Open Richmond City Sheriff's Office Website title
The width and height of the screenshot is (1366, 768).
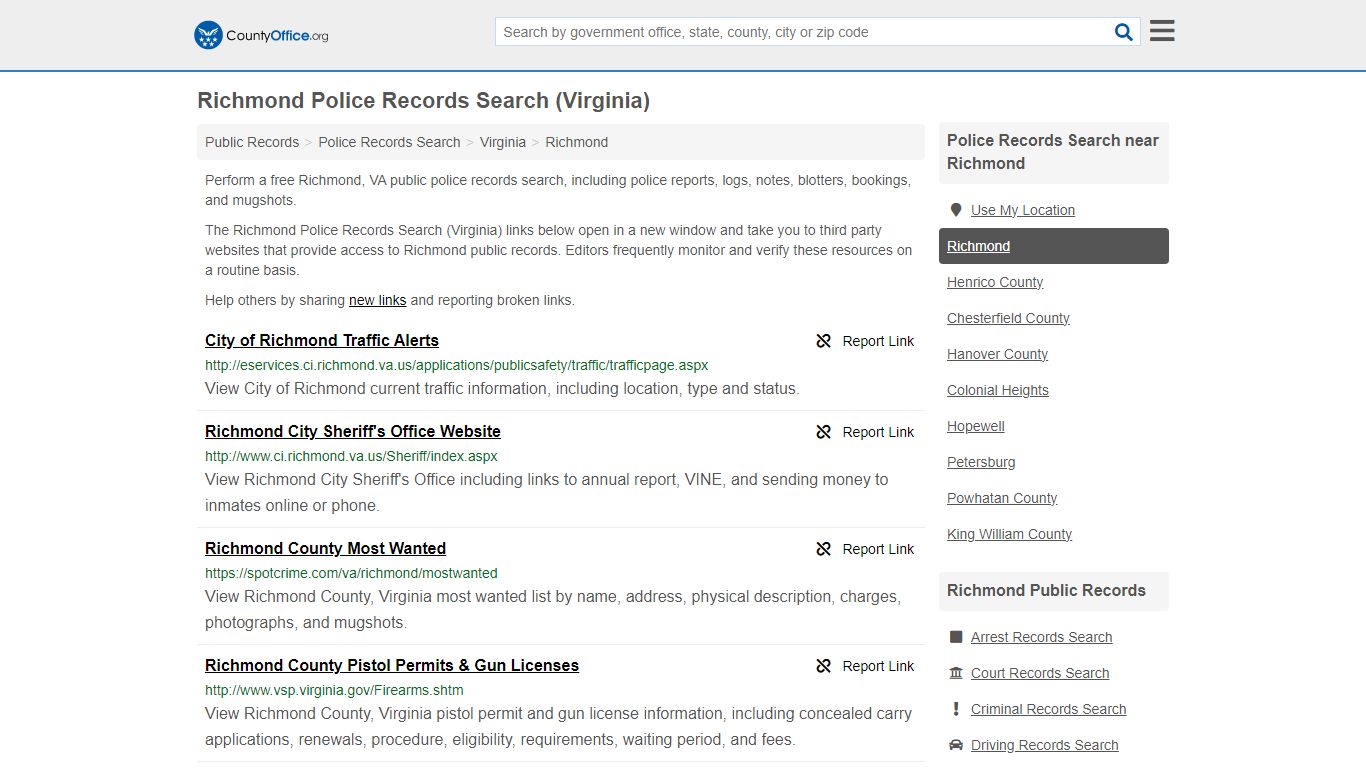(x=353, y=431)
